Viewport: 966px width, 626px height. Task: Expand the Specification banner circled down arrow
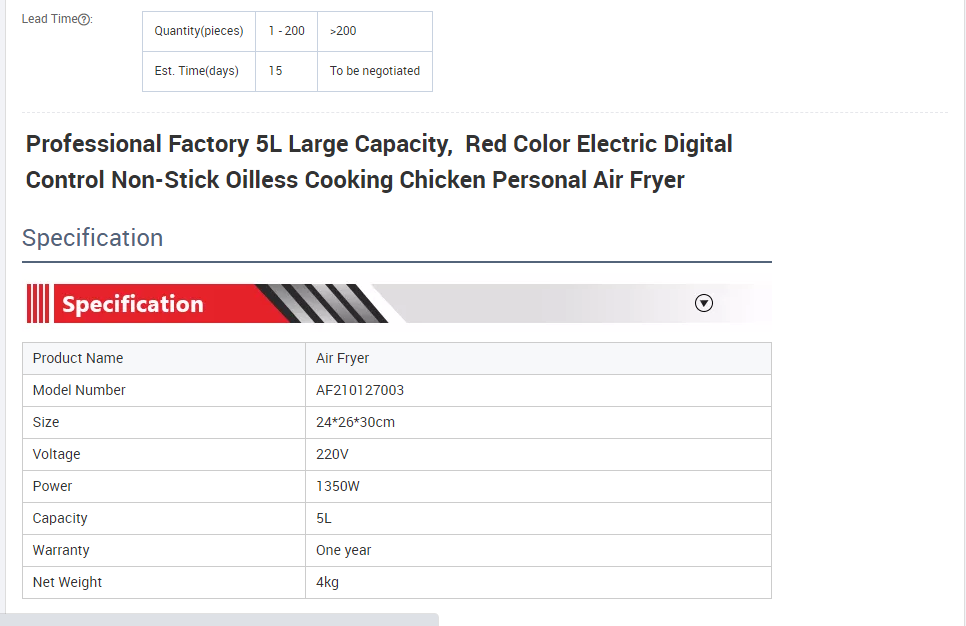coord(704,303)
